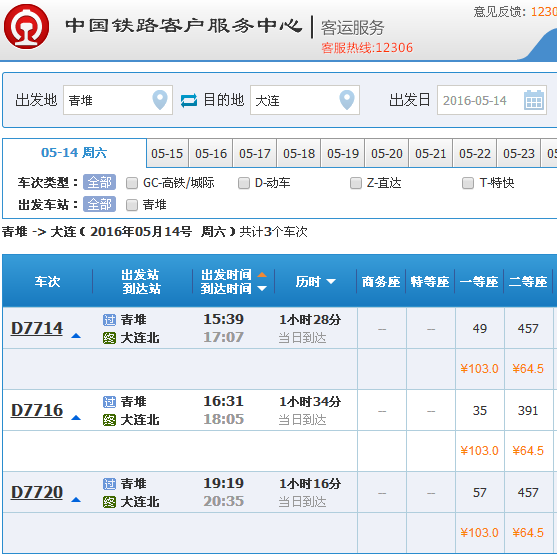Click the location pin in destination field
The height and width of the screenshot is (558, 557).
pos(347,100)
